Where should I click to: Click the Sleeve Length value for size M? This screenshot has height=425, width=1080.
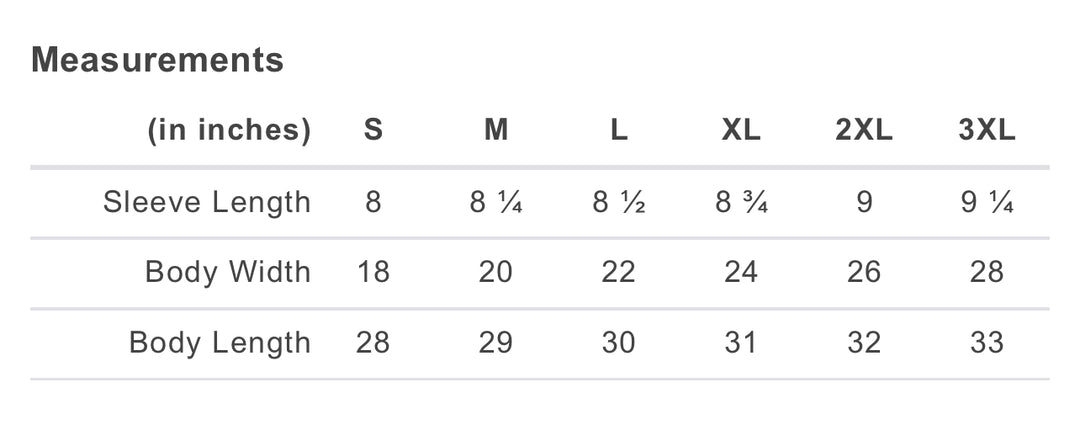coord(496,203)
